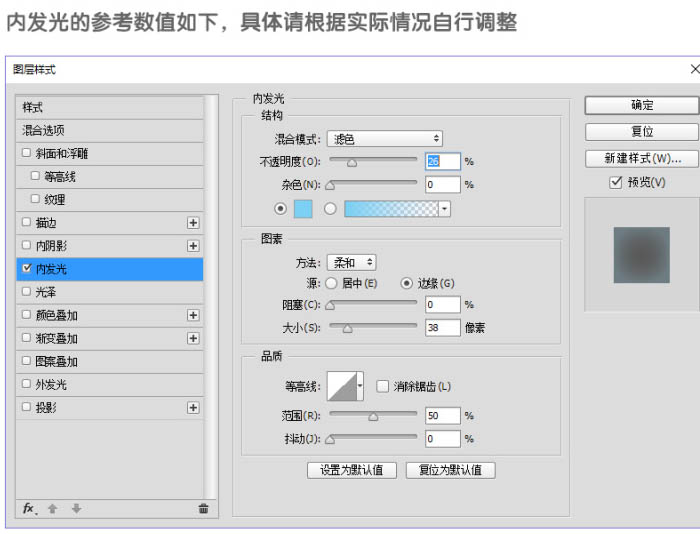Click the trash delete effect icon
This screenshot has height=534, width=700.
coord(203,508)
